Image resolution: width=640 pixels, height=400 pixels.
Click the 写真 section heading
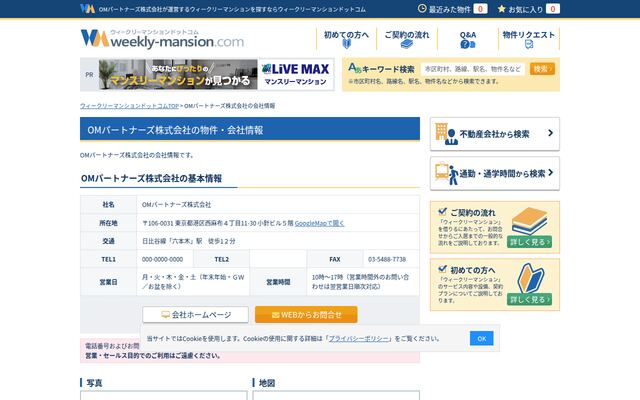coord(94,383)
